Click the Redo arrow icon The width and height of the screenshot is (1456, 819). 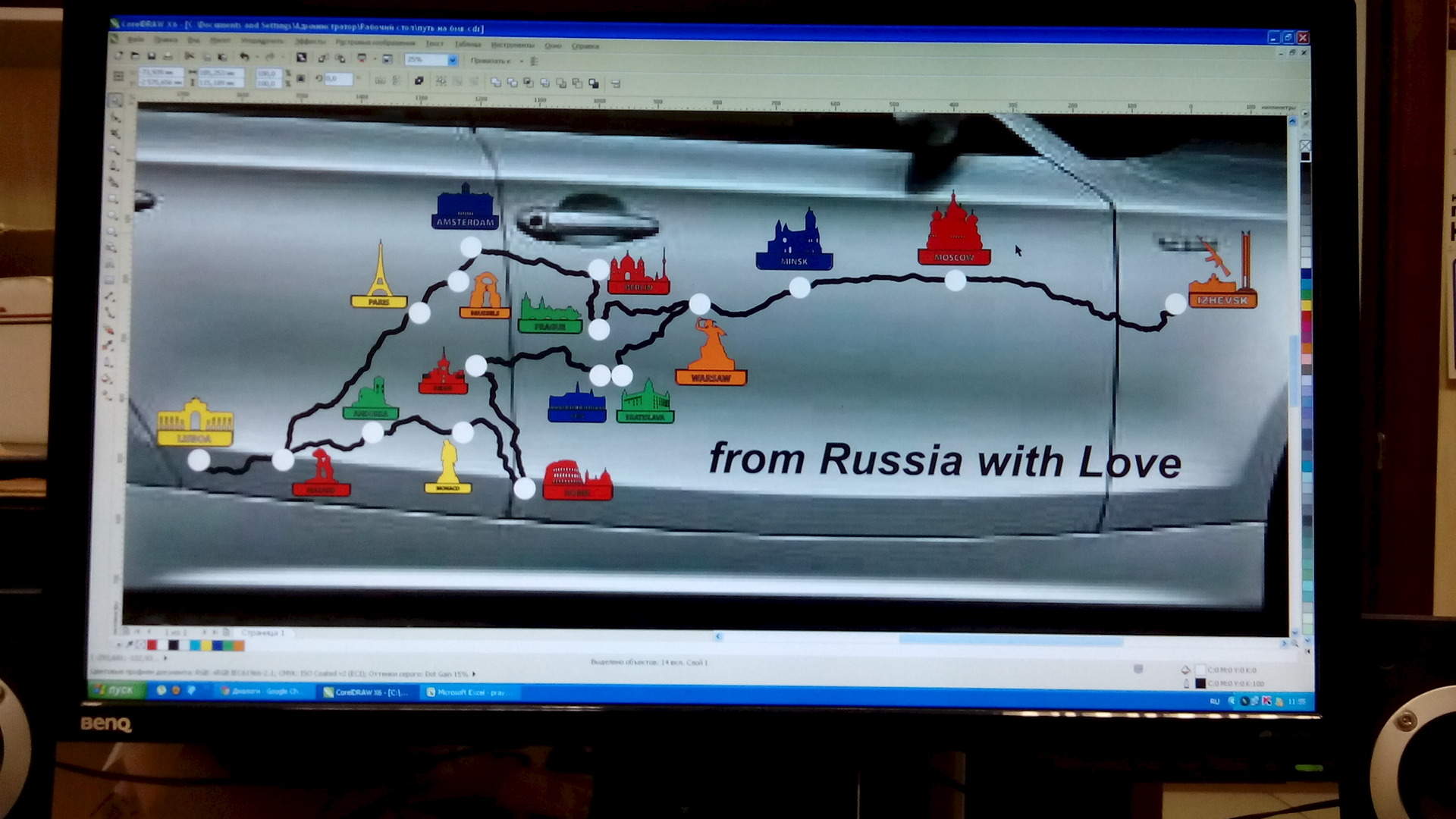coord(269,57)
